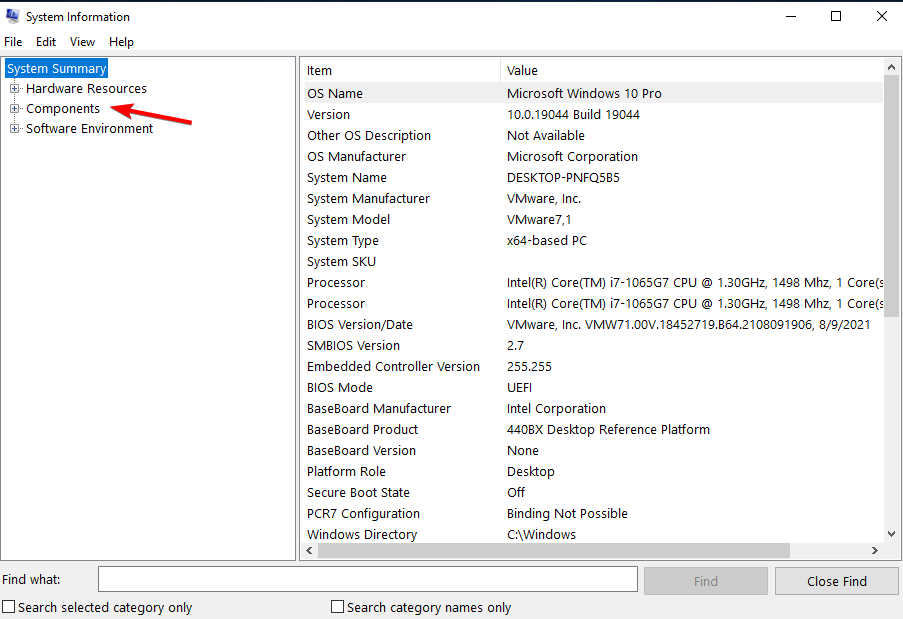Minimize the System Information window
The width and height of the screenshot is (903, 619).
[x=791, y=16]
